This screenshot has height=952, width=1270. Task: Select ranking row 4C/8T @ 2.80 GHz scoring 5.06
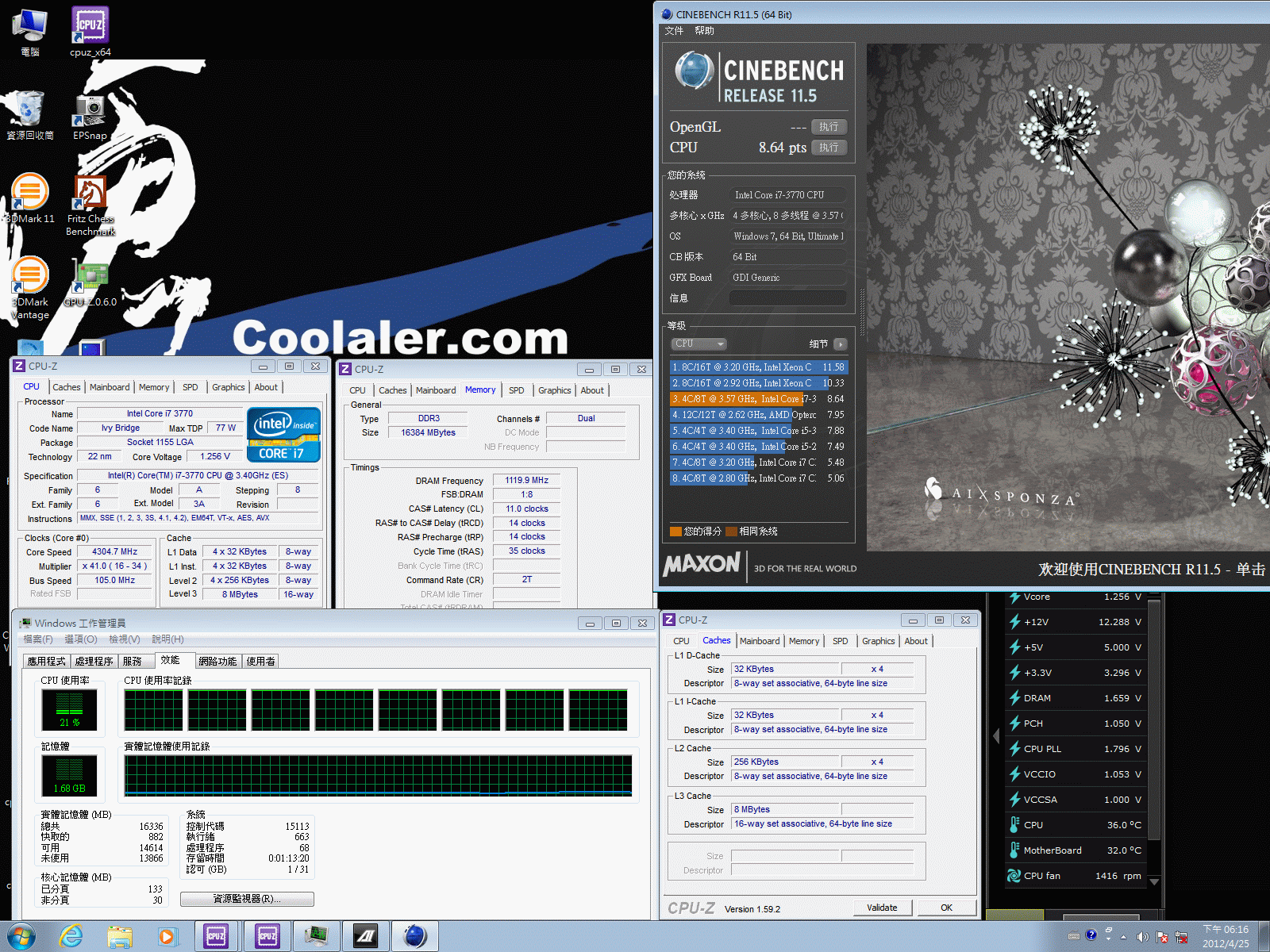[759, 478]
